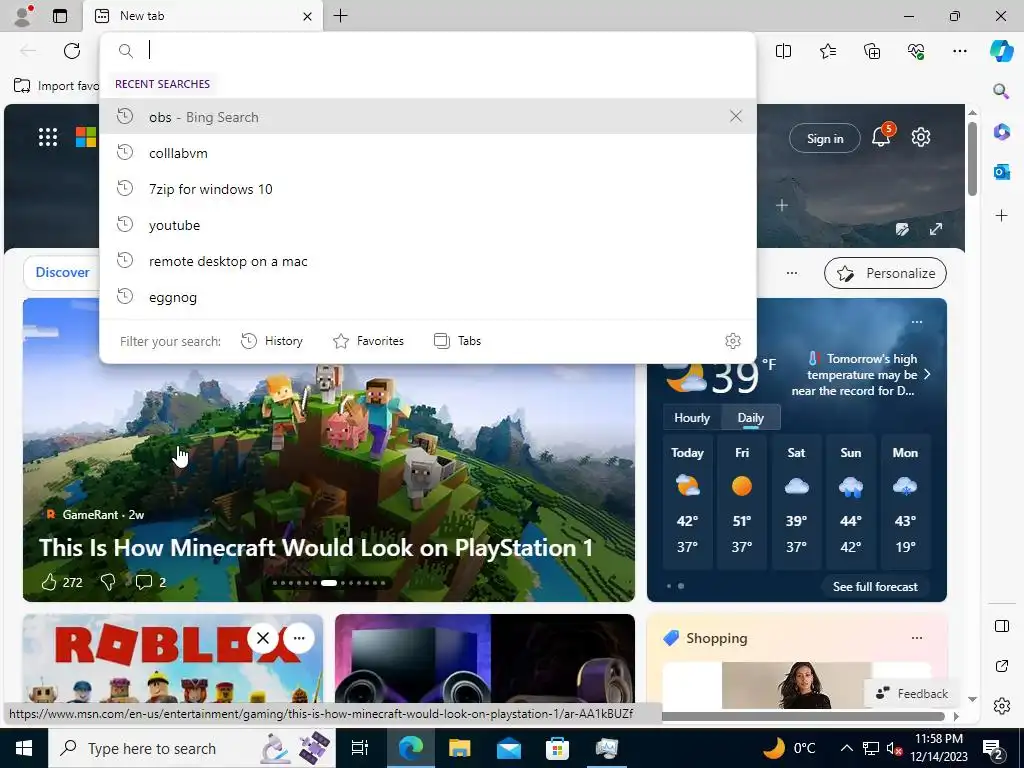Dismiss the Roblox card with X
Screen dimensions: 1024x768
(263, 638)
